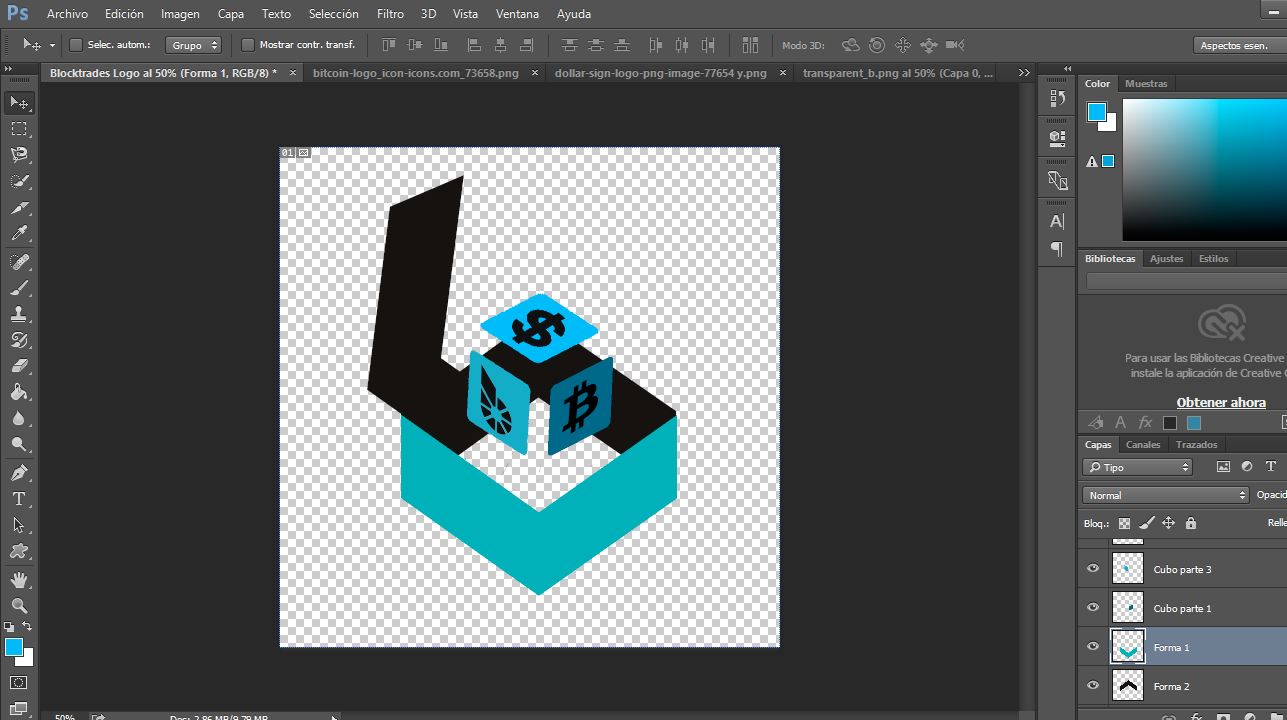Image resolution: width=1287 pixels, height=720 pixels.
Task: Open the Capa menu
Action: (231, 14)
